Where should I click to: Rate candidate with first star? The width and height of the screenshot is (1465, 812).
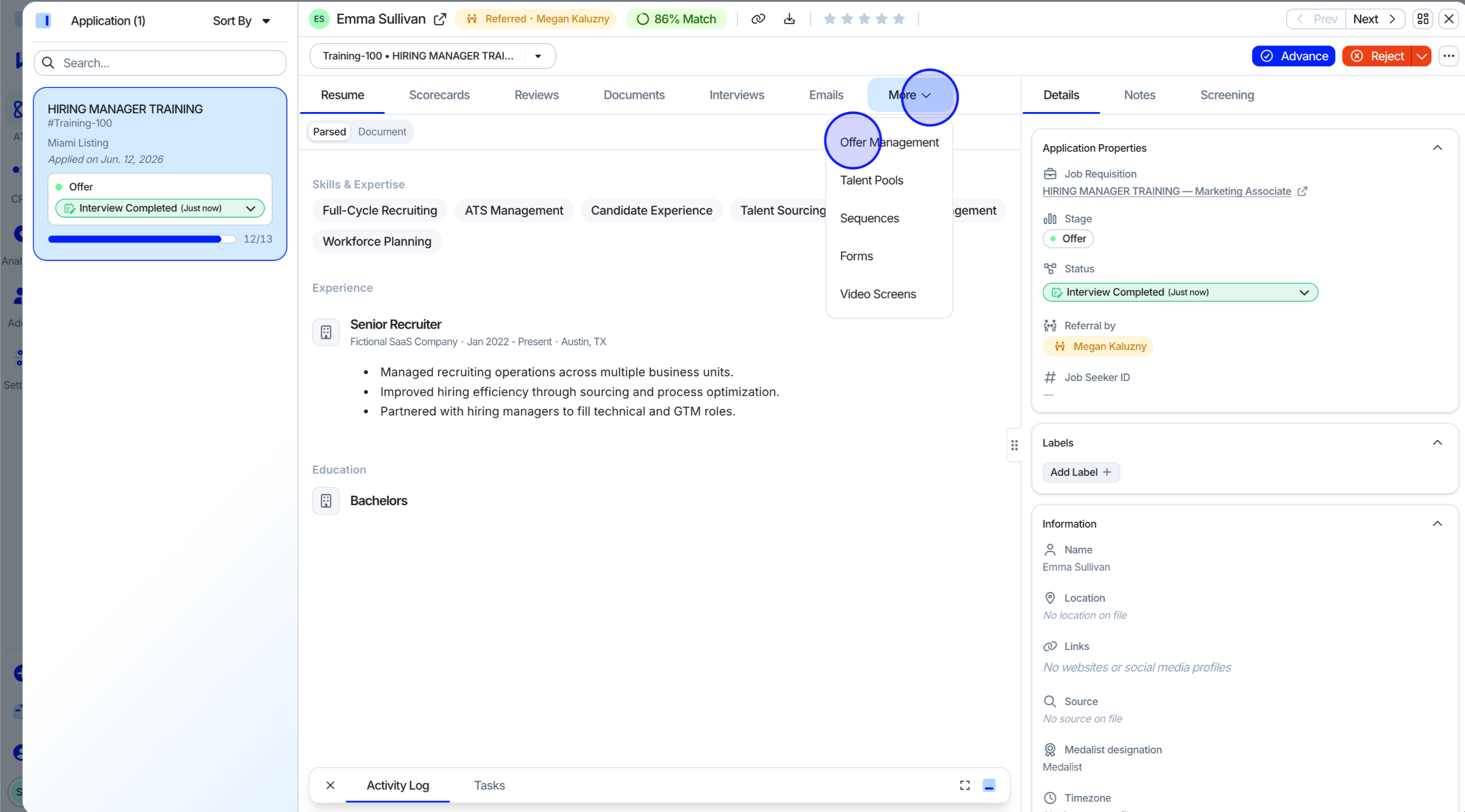click(x=829, y=19)
